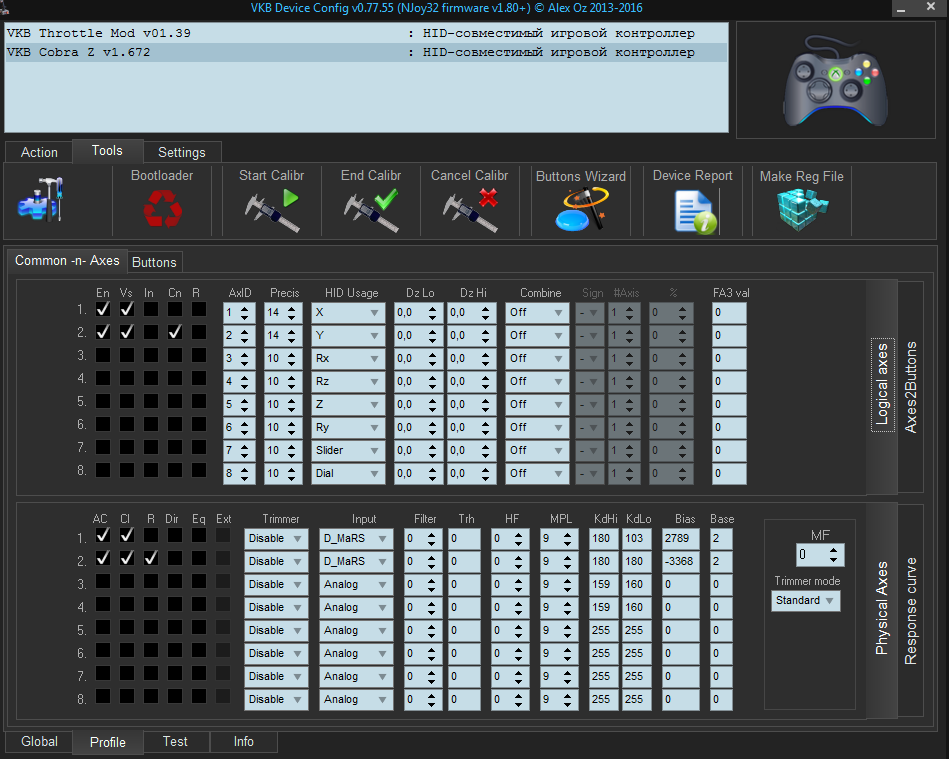949x759 pixels.
Task: Open the Tools tab
Action: click(x=107, y=151)
